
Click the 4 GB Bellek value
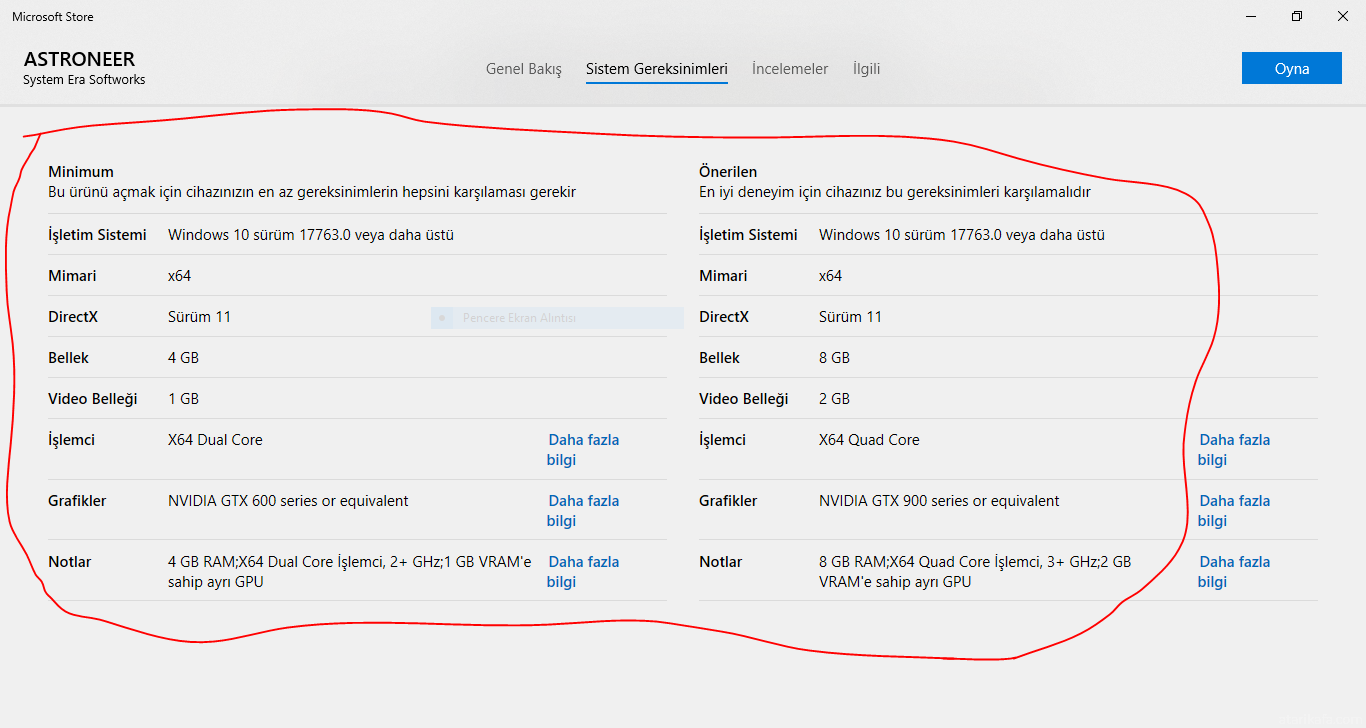tap(183, 358)
